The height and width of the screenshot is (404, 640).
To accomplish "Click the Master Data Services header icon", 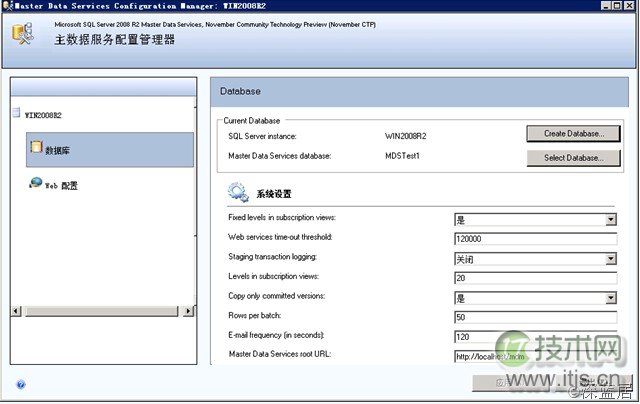I will pyautogui.click(x=22, y=34).
